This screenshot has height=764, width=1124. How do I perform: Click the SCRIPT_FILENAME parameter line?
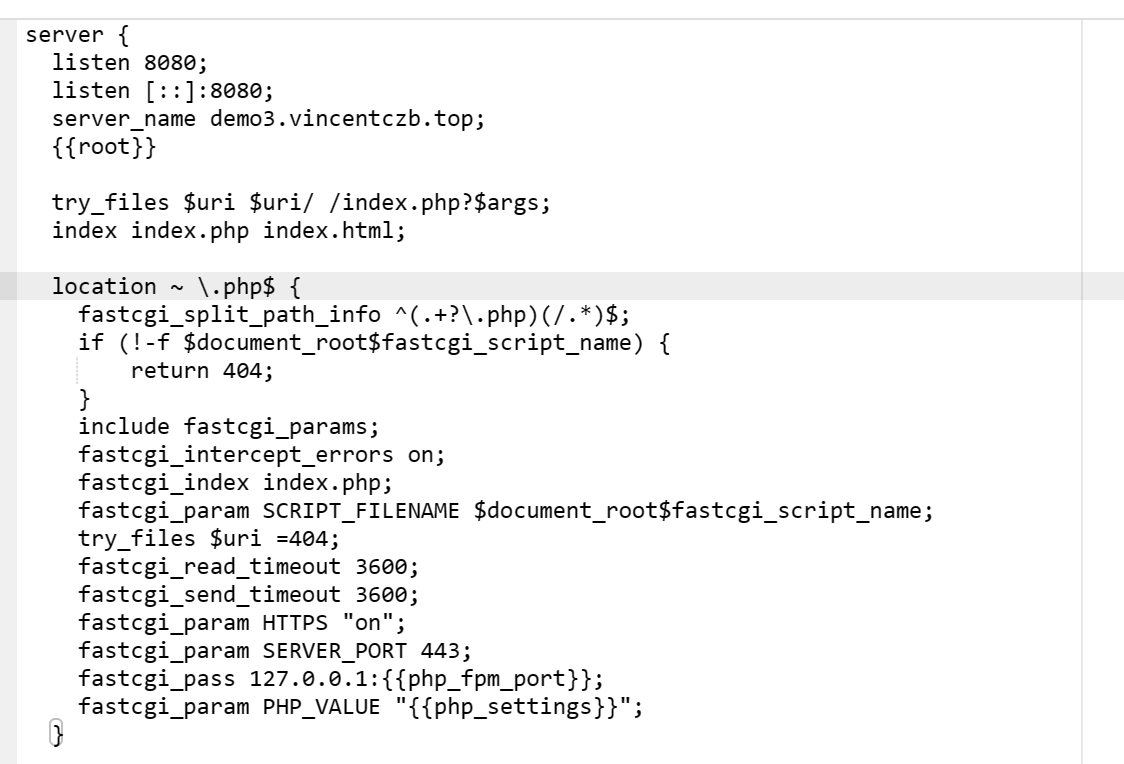506,510
